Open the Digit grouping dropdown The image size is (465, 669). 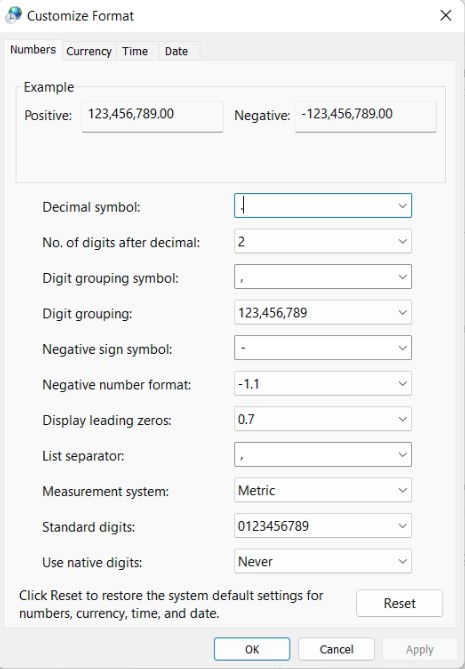[x=323, y=312]
